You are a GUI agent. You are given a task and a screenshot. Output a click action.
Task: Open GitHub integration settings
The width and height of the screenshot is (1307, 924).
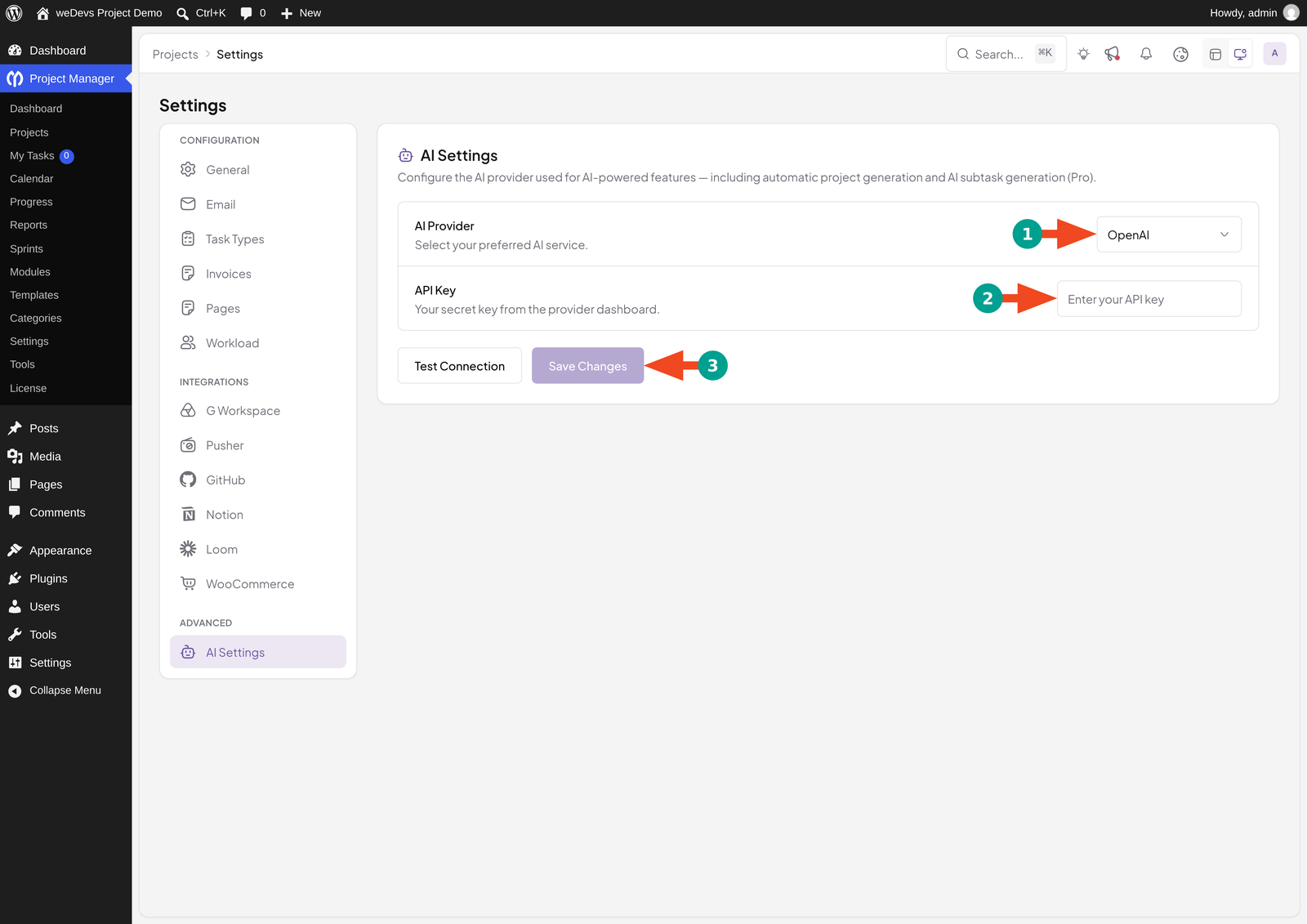tap(257, 480)
